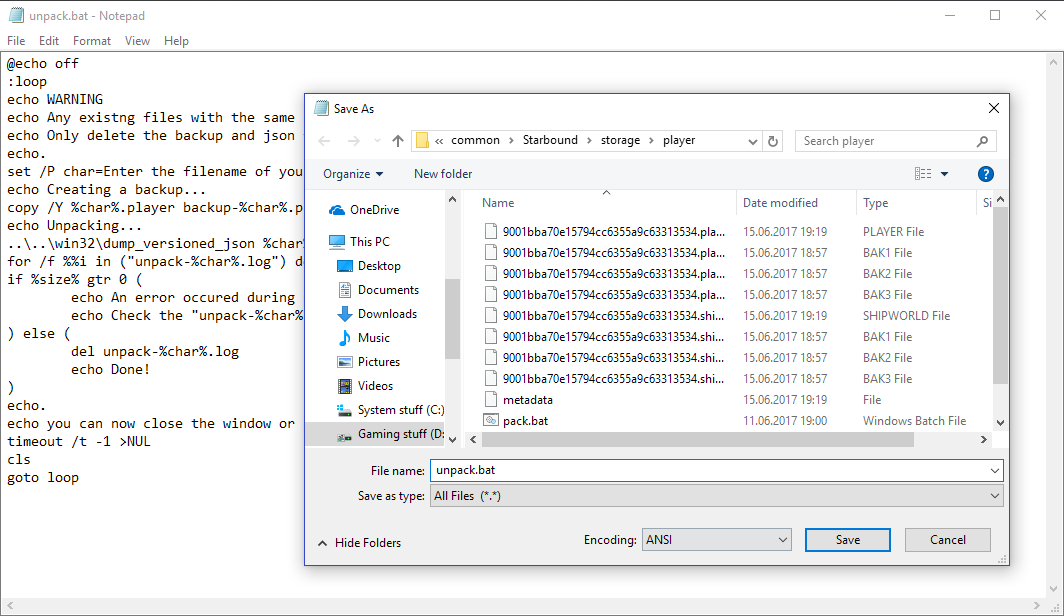This screenshot has width=1064, height=616.
Task: Select the metadata file in list
Action: 527,400
